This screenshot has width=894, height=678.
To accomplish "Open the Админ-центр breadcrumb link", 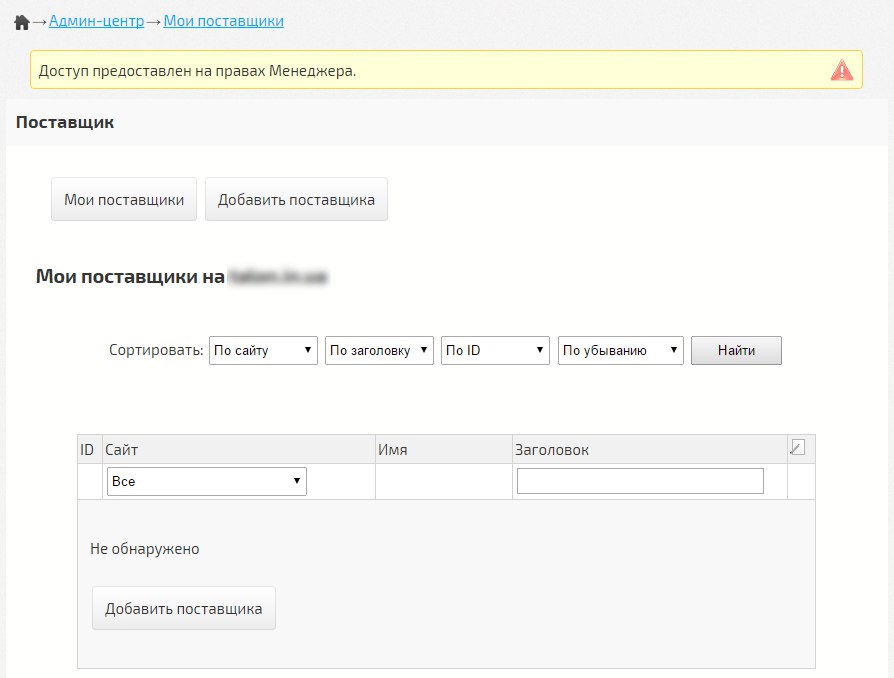I will pos(96,21).
